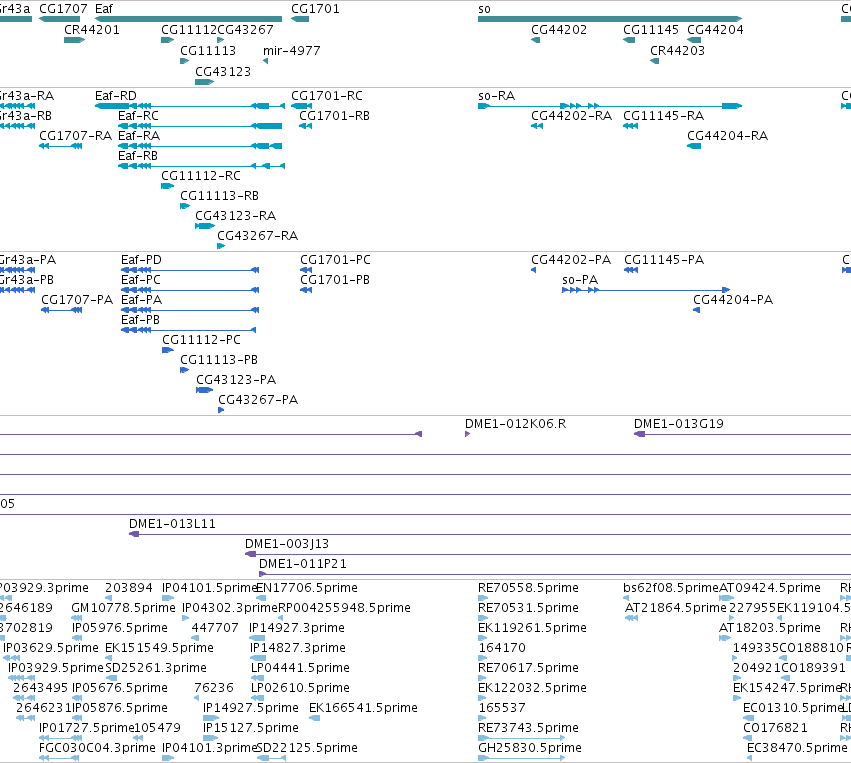The width and height of the screenshot is (851, 763).
Task: Select the DME1-003J13 clone label
Action: 287,545
